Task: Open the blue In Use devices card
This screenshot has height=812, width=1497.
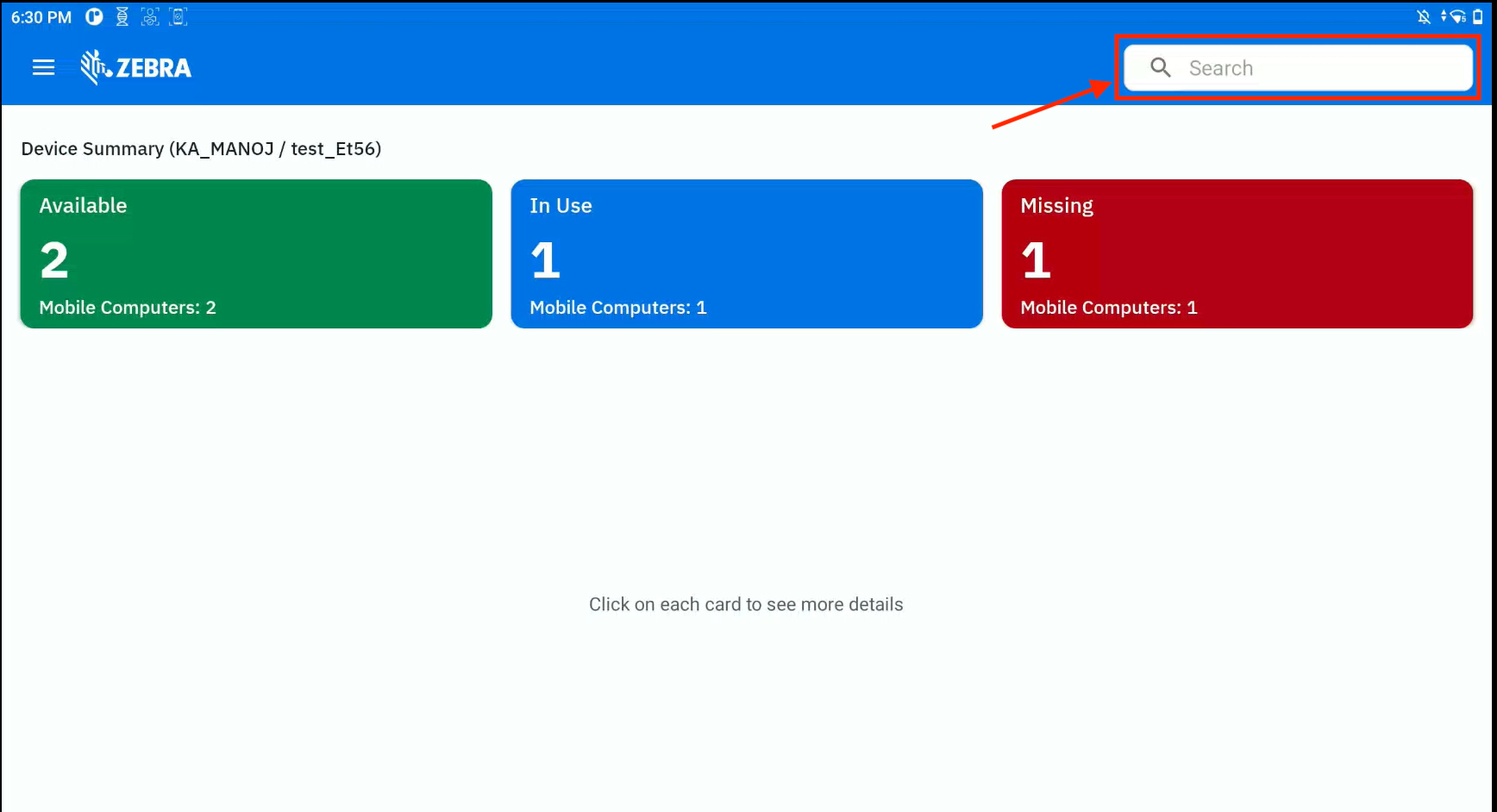Action: pos(747,253)
